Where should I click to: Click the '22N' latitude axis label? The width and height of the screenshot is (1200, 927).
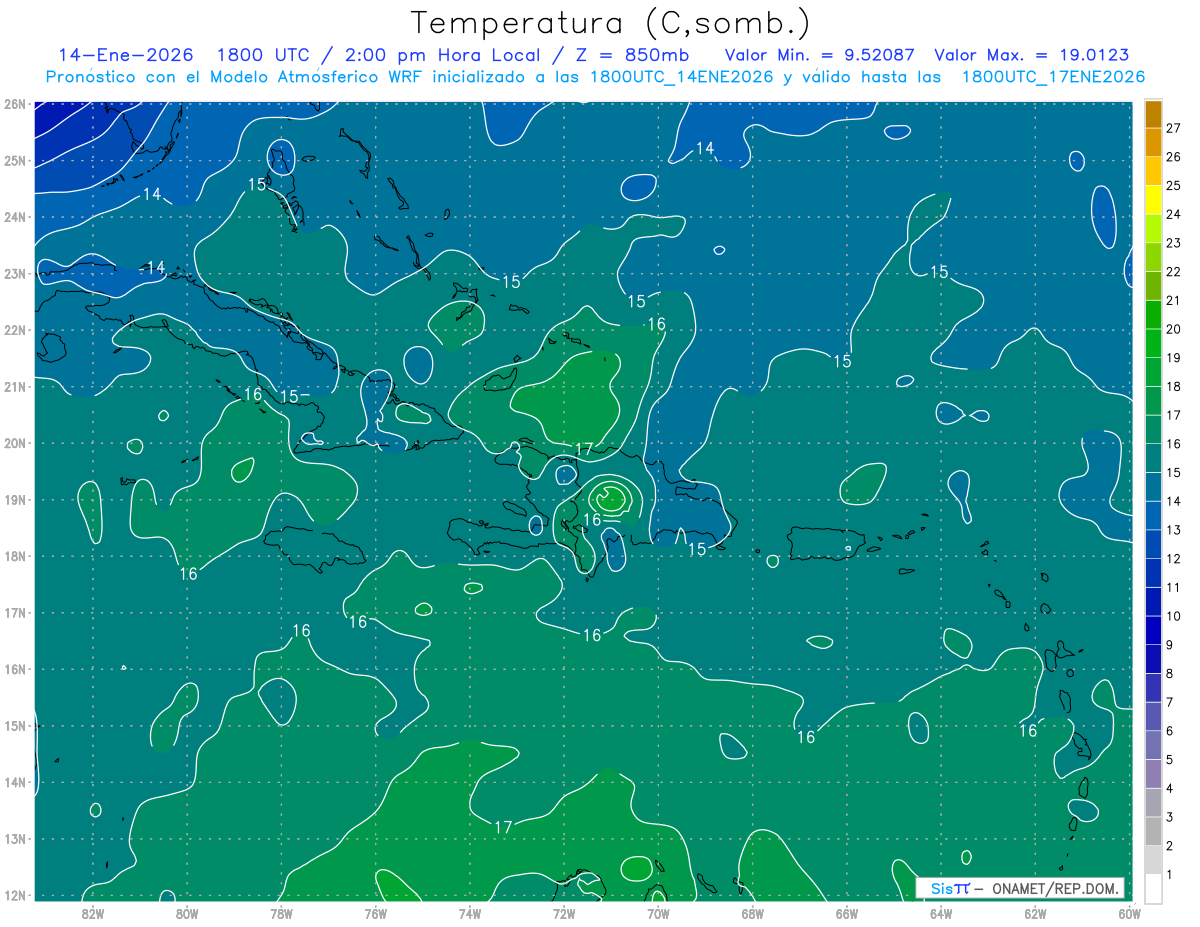click(15, 330)
